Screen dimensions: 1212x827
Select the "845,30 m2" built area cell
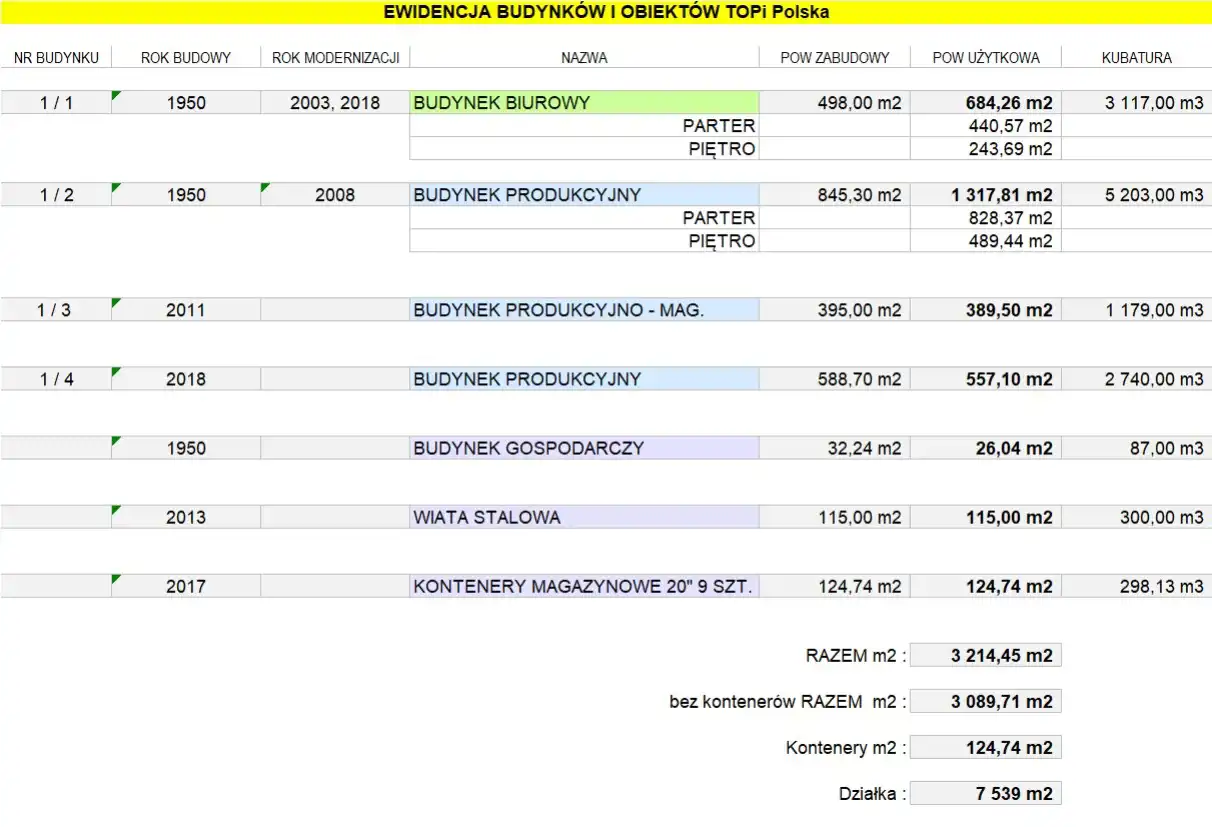(x=835, y=194)
